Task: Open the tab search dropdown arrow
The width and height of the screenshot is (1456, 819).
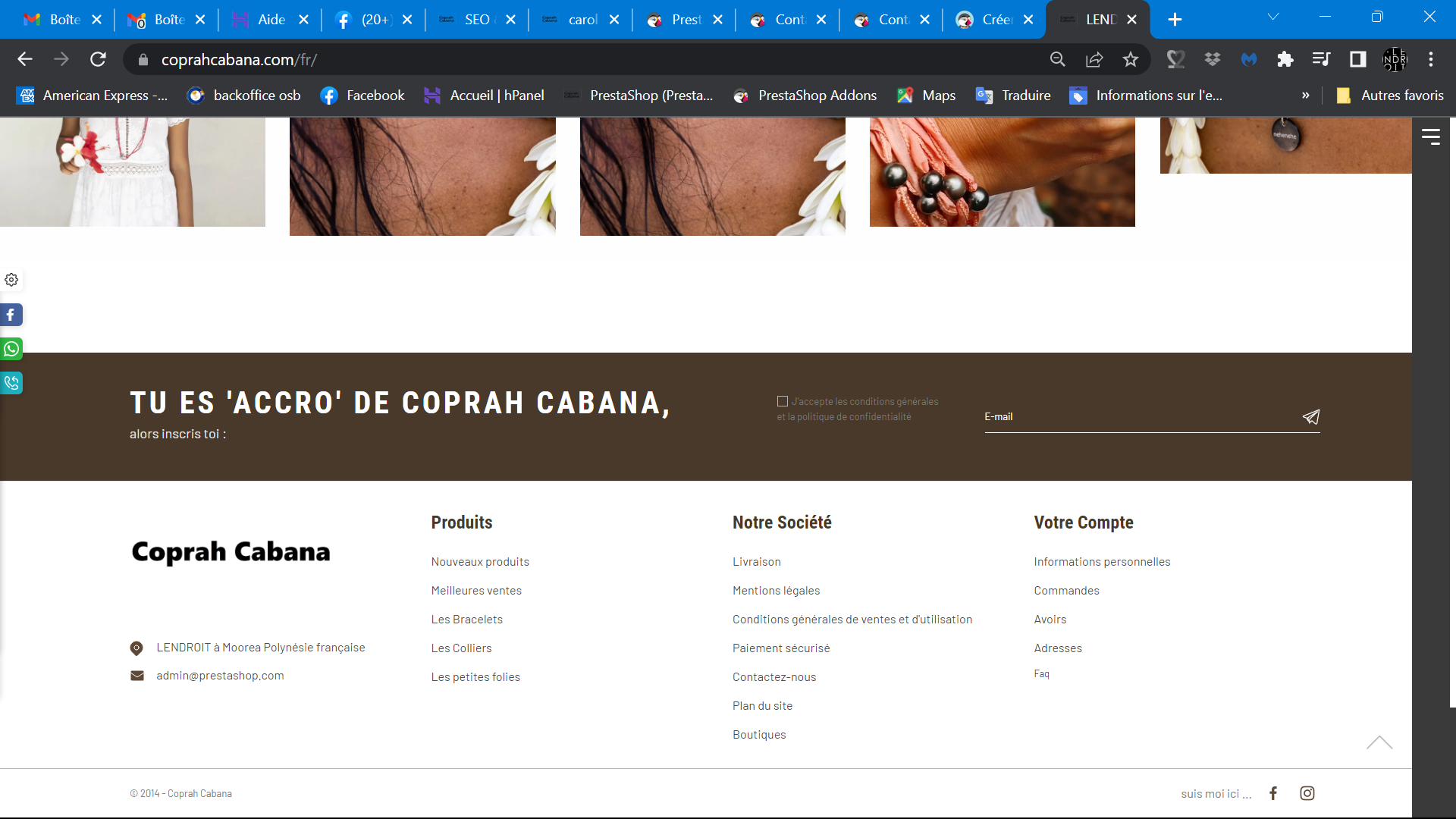Action: click(1273, 17)
